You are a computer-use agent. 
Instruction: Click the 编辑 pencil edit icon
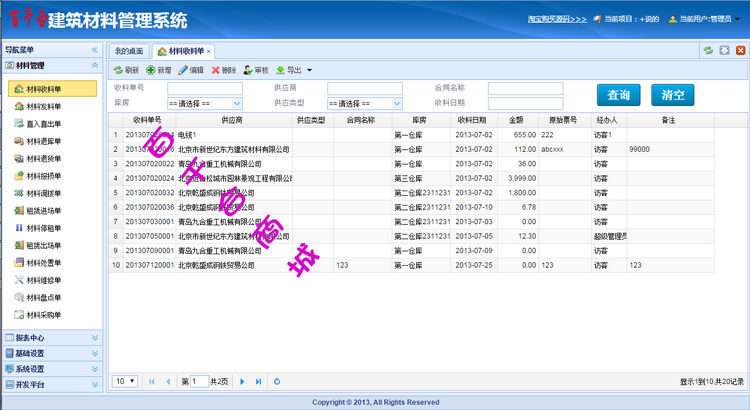click(x=183, y=70)
